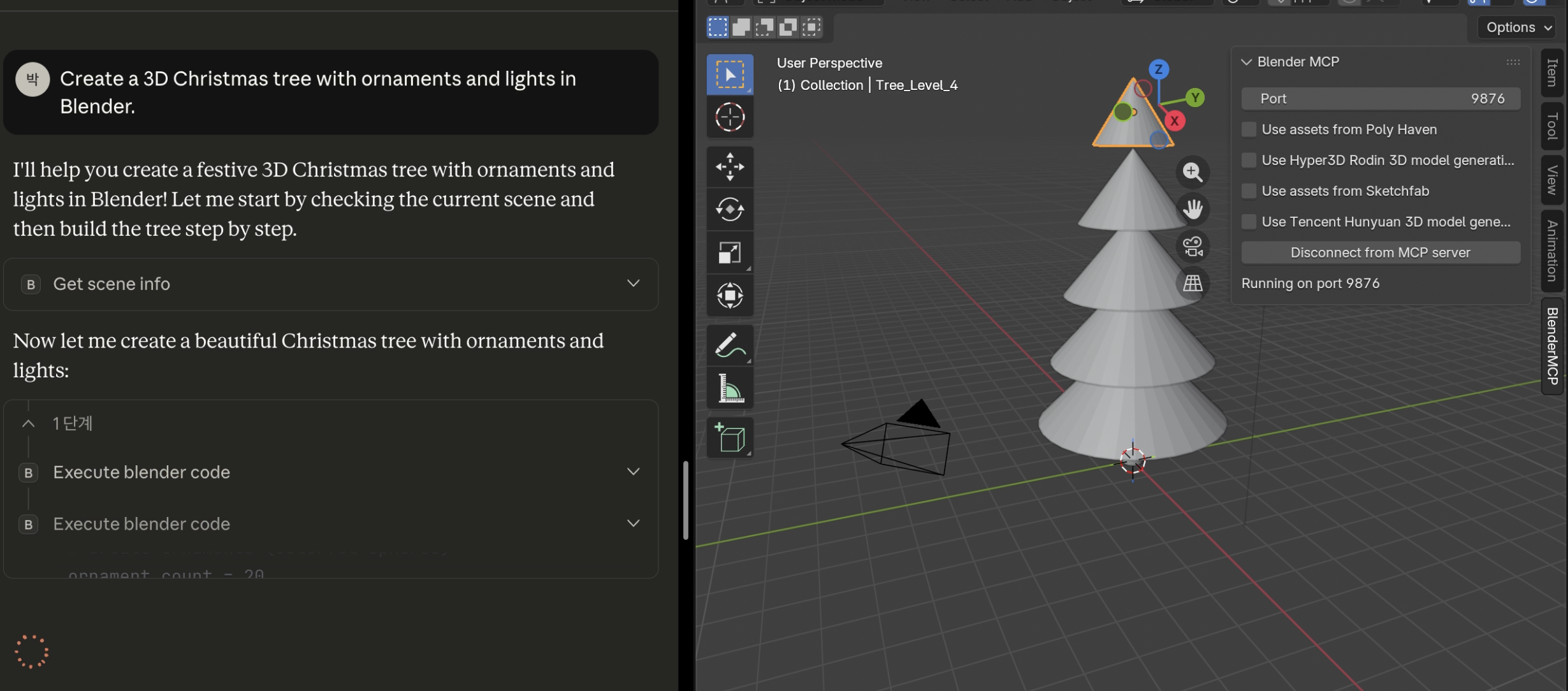Activate the Scale tool
This screenshot has height=691, width=1568.
[x=730, y=252]
